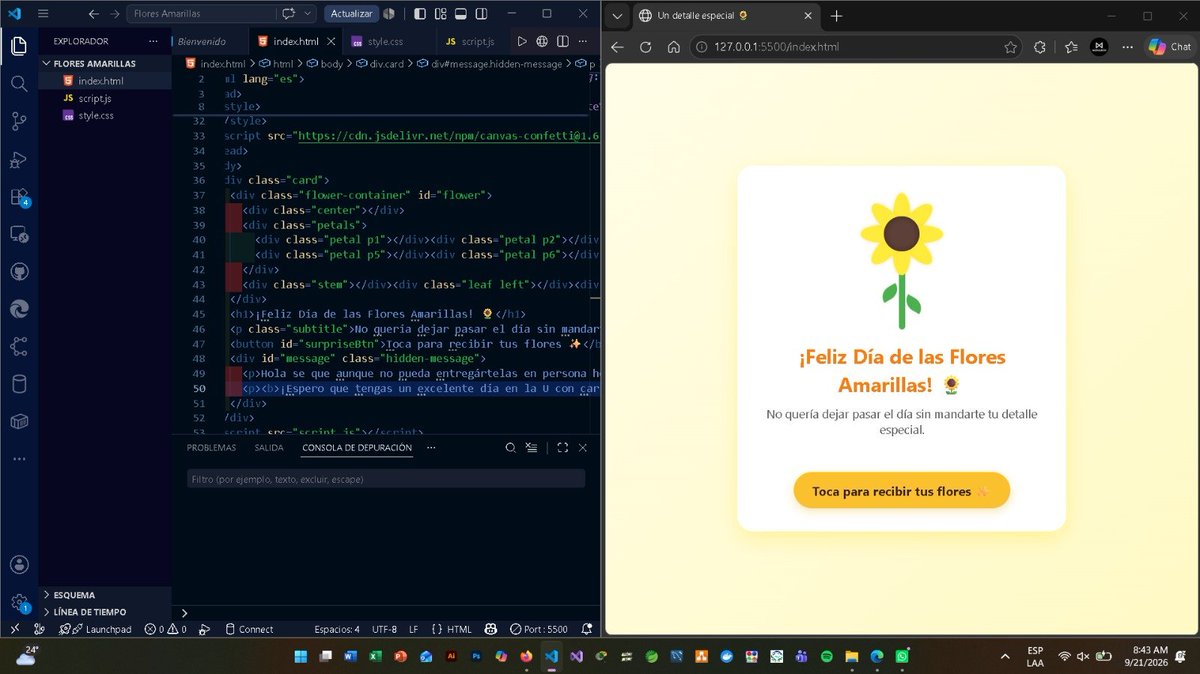Viewport: 1200px width, 674px height.
Task: Close the index.html editor tab
Action: coord(333,41)
